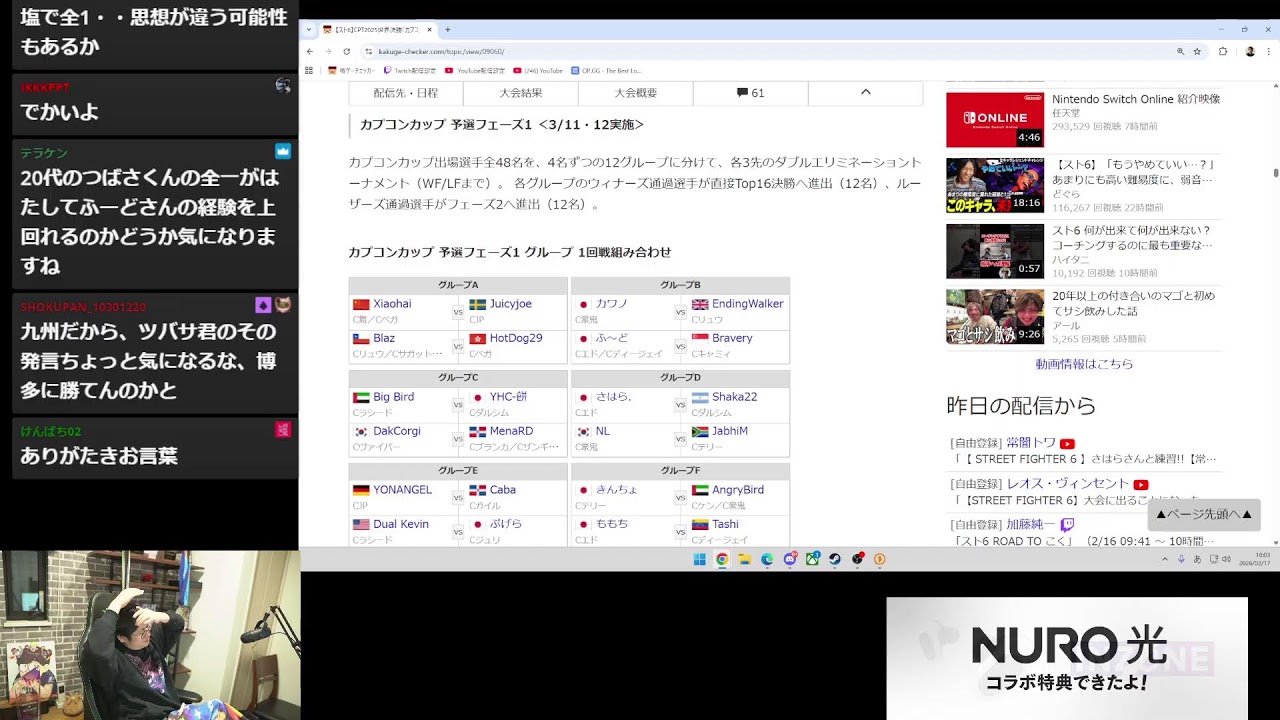Click the Chinese flag beside Xiaohai
Screen dimensions: 1280x720
point(361,304)
